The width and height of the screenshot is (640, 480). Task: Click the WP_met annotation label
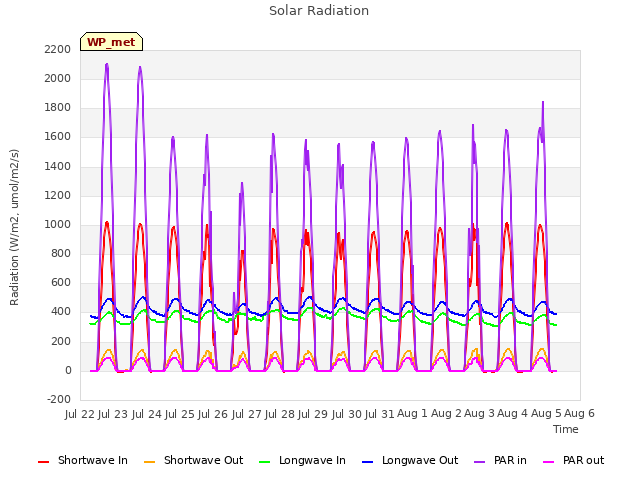[111, 42]
